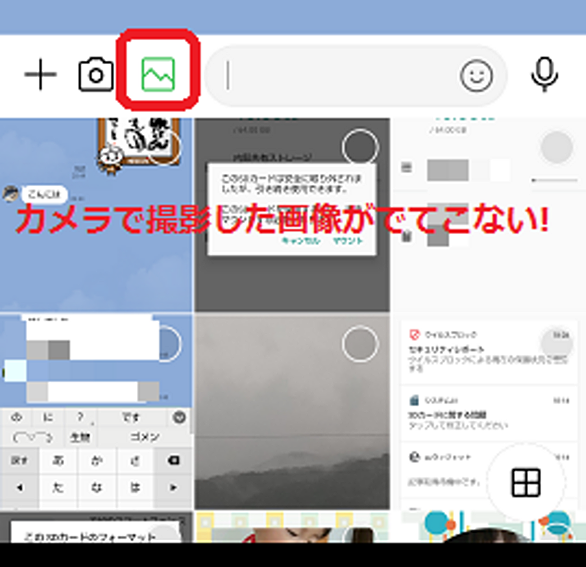Open the SD card dialog screenshot thumbnail
586x567 pixels.
pyautogui.click(x=292, y=215)
